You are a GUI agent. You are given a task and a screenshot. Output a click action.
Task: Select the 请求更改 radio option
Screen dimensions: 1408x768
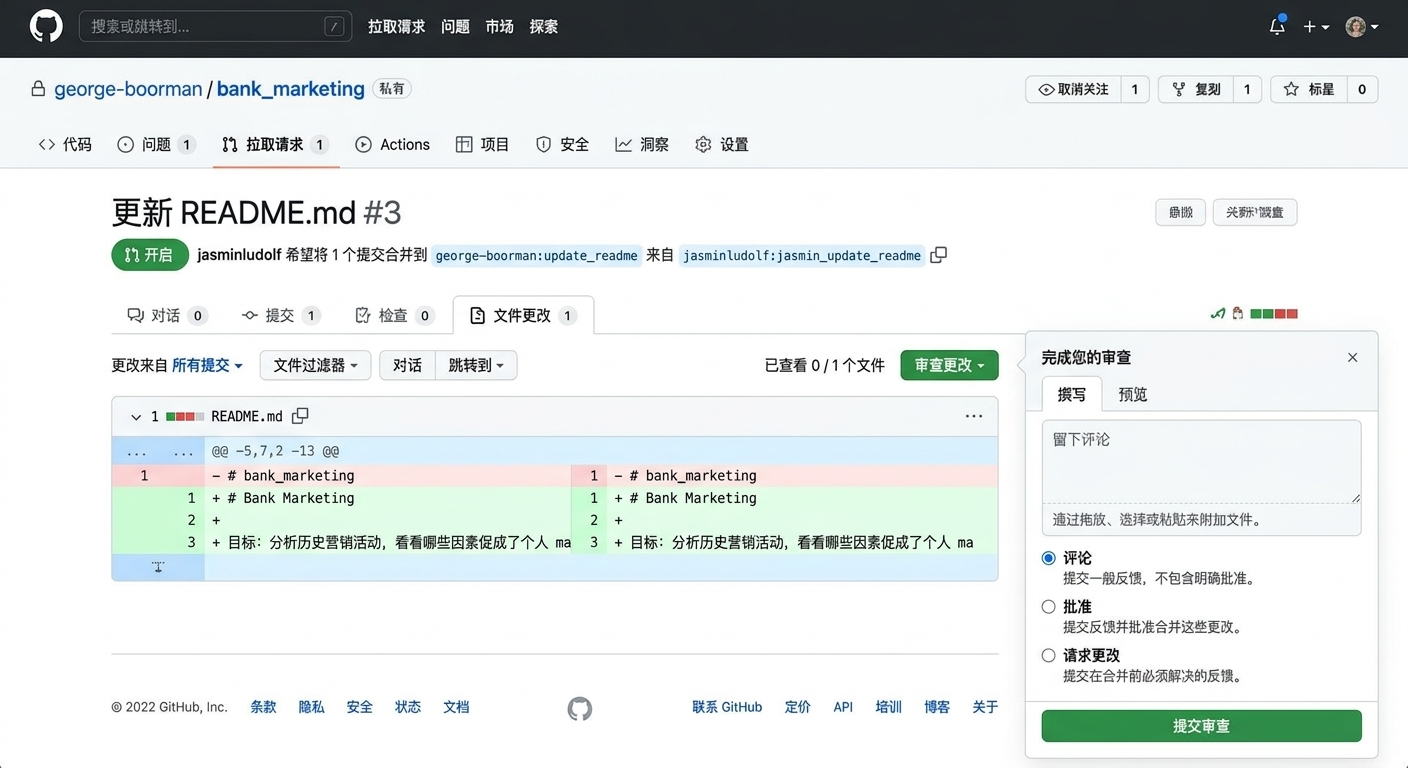coord(1048,655)
